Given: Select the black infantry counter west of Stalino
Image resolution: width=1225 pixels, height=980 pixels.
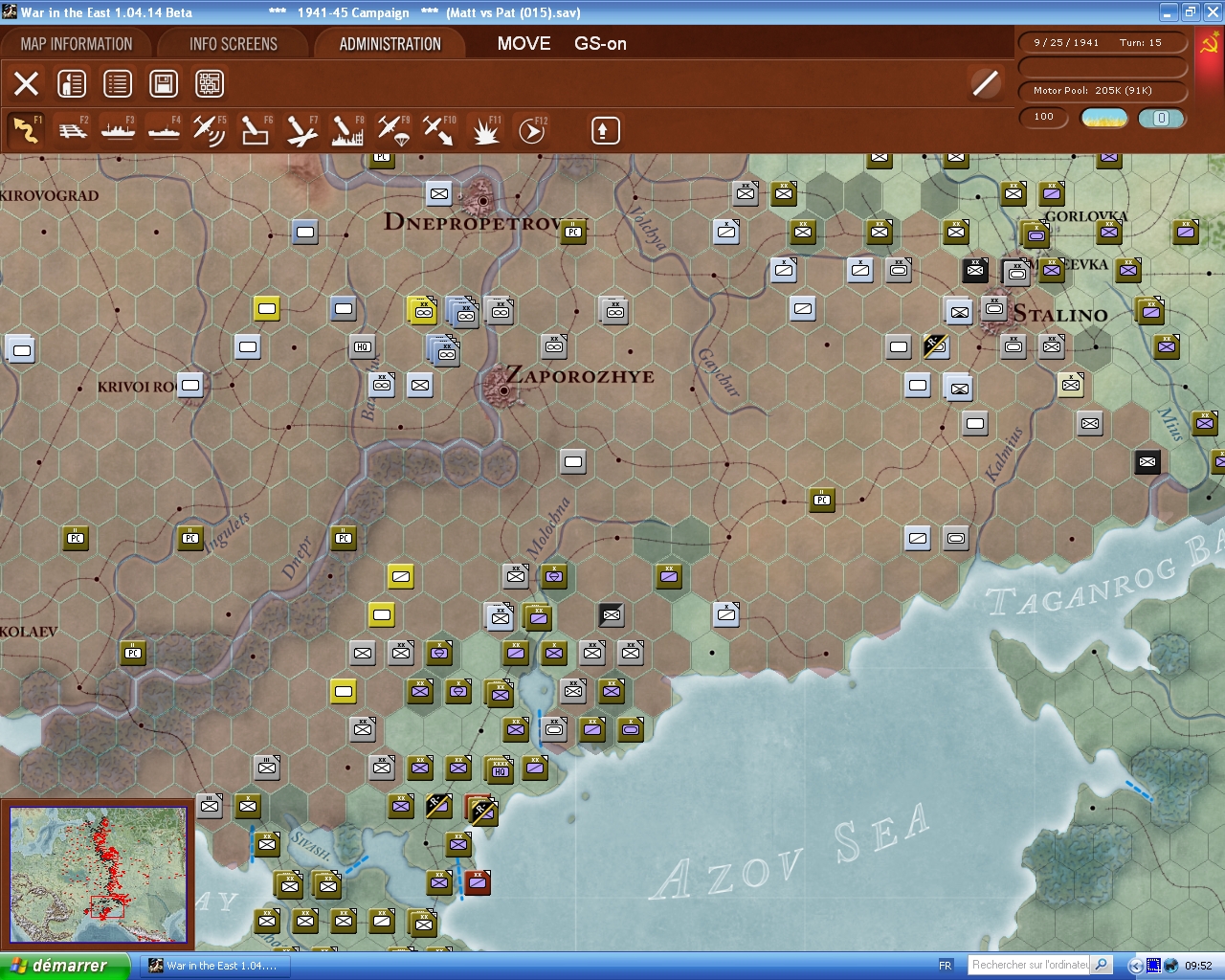Looking at the screenshot, I should pos(975,270).
